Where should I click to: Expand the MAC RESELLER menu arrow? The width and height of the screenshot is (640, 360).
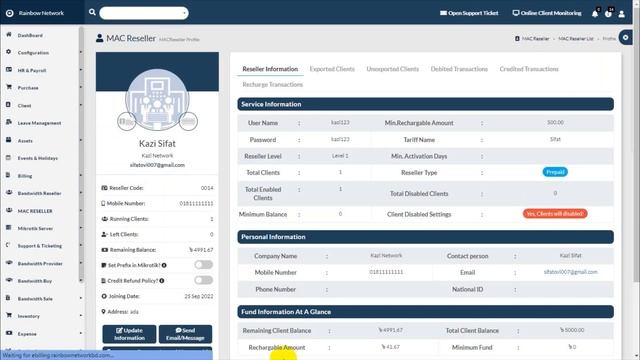click(80, 211)
